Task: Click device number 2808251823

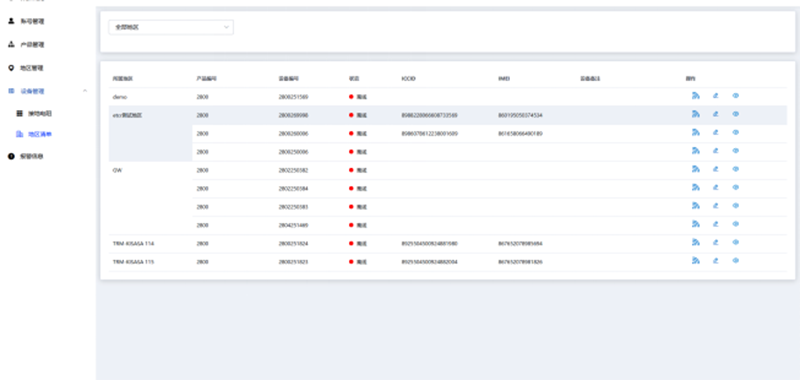Action: (x=293, y=262)
